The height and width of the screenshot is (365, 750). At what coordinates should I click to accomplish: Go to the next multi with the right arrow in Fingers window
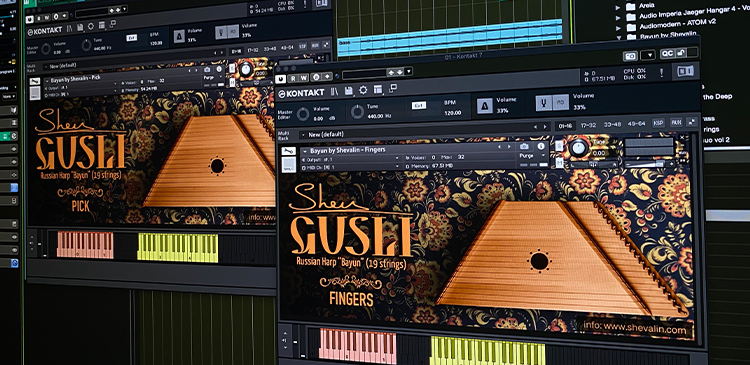point(544,127)
